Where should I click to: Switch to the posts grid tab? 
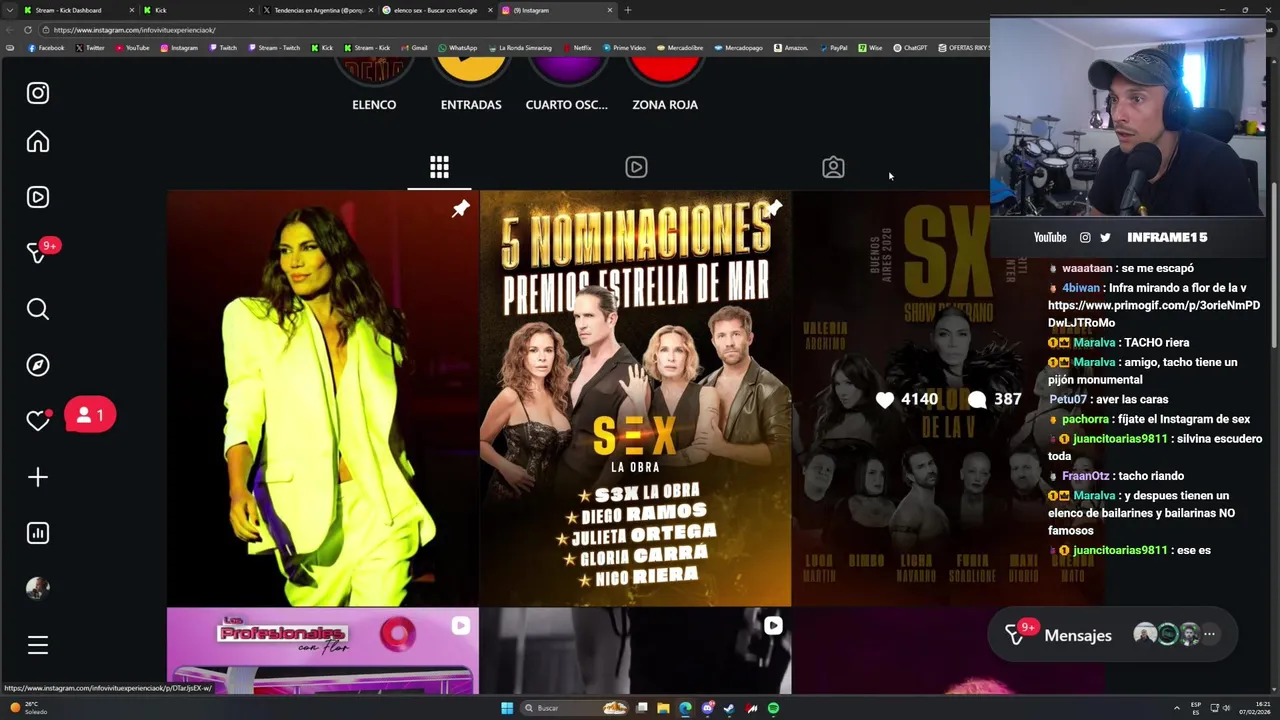439,167
